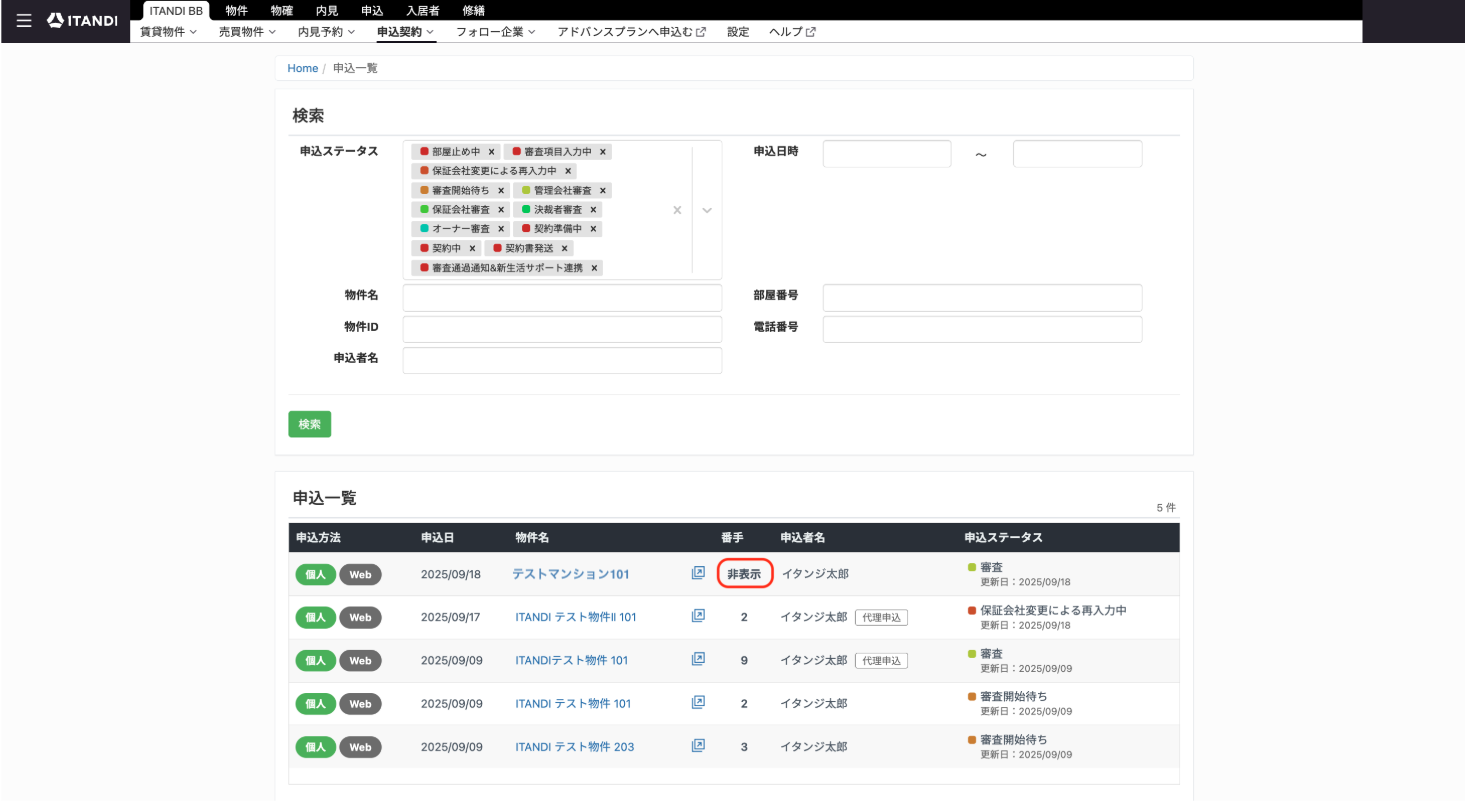Viewport: 1465px width, 801px height.
Task: Focus the 電話番号 input field
Action: coord(982,330)
